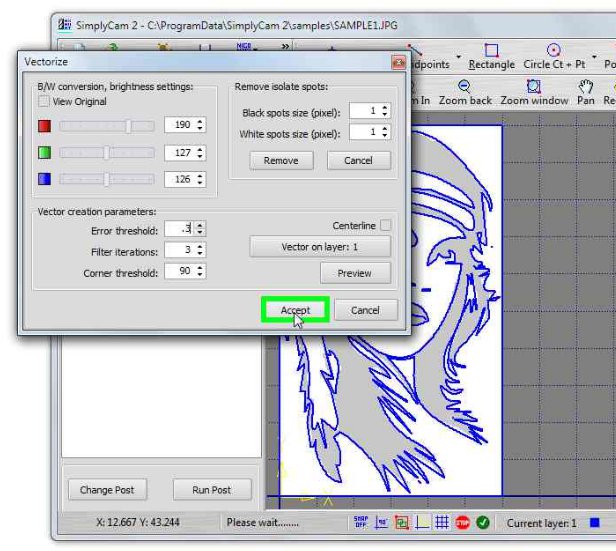Enable the View Original checkbox
The height and width of the screenshot is (551, 616).
click(43, 101)
